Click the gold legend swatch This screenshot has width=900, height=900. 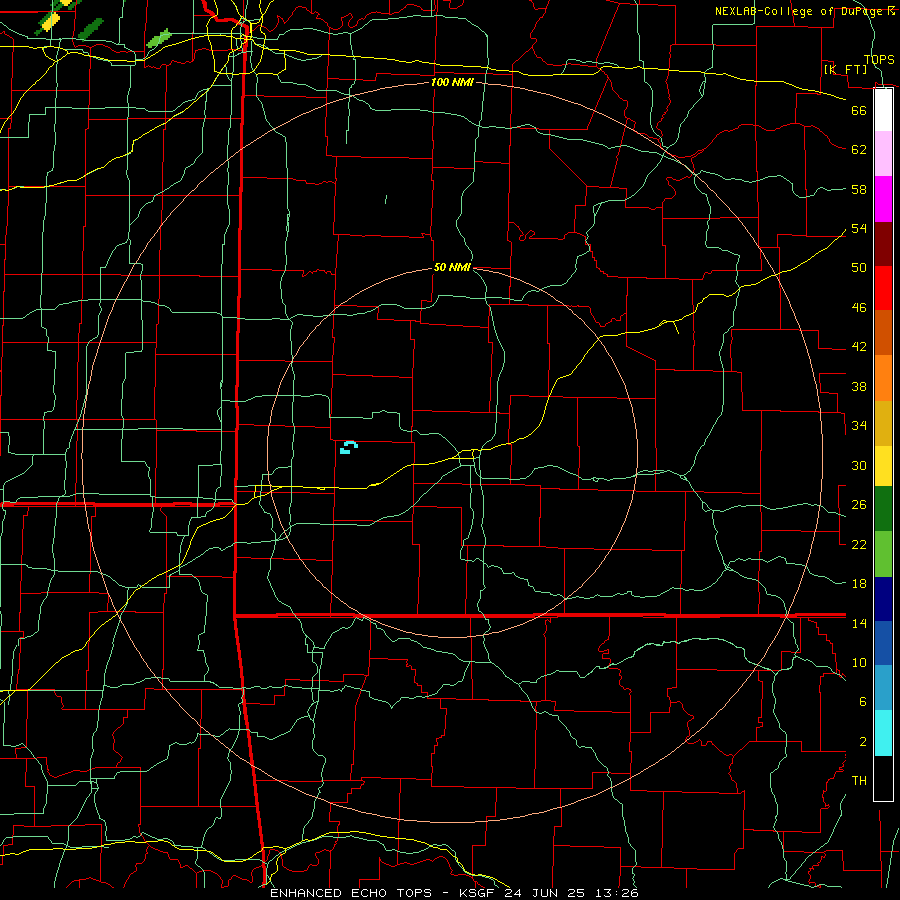[883, 423]
